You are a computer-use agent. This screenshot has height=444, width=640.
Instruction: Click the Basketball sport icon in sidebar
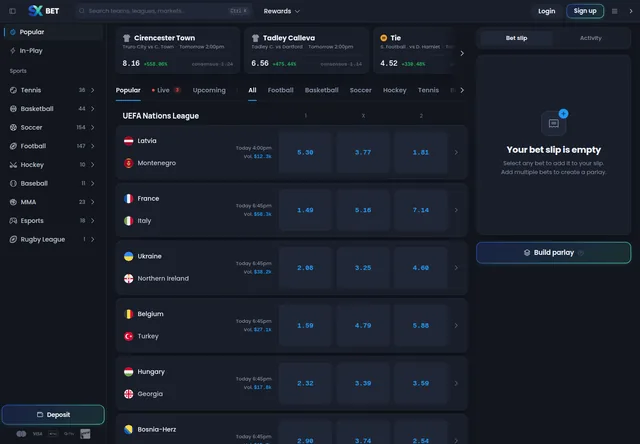(13, 109)
